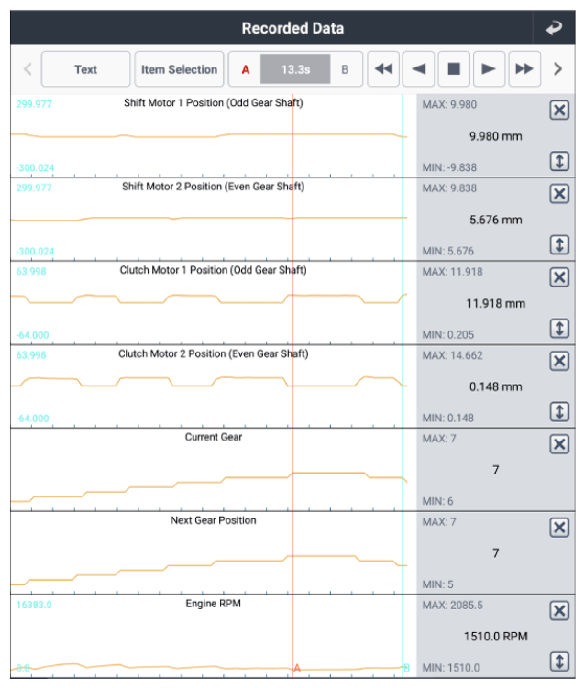Click the 13.3s time indicator
Screen dimensions: 585x688
coord(295,69)
